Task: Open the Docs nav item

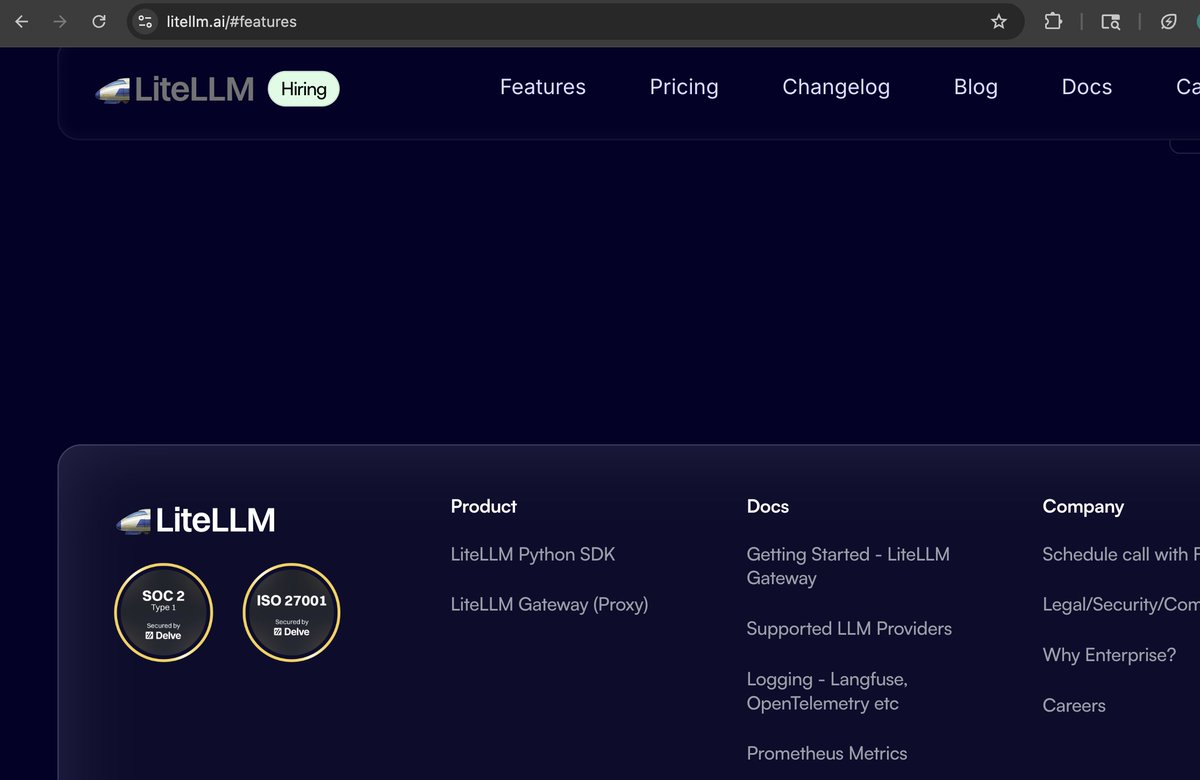Action: 1087,87
